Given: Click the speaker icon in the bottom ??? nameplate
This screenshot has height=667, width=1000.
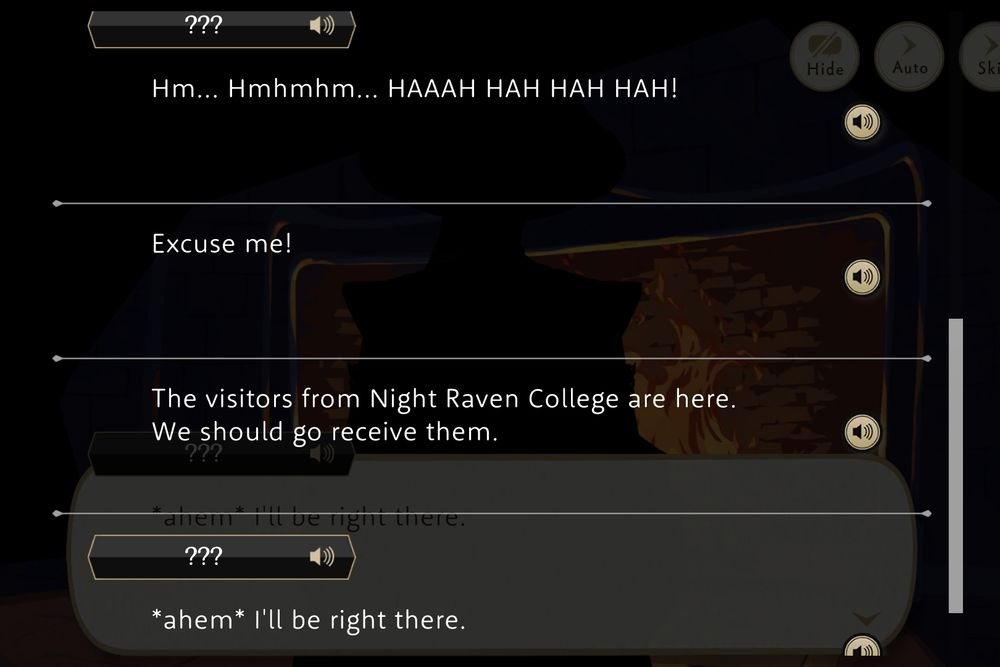Looking at the screenshot, I should tap(322, 557).
